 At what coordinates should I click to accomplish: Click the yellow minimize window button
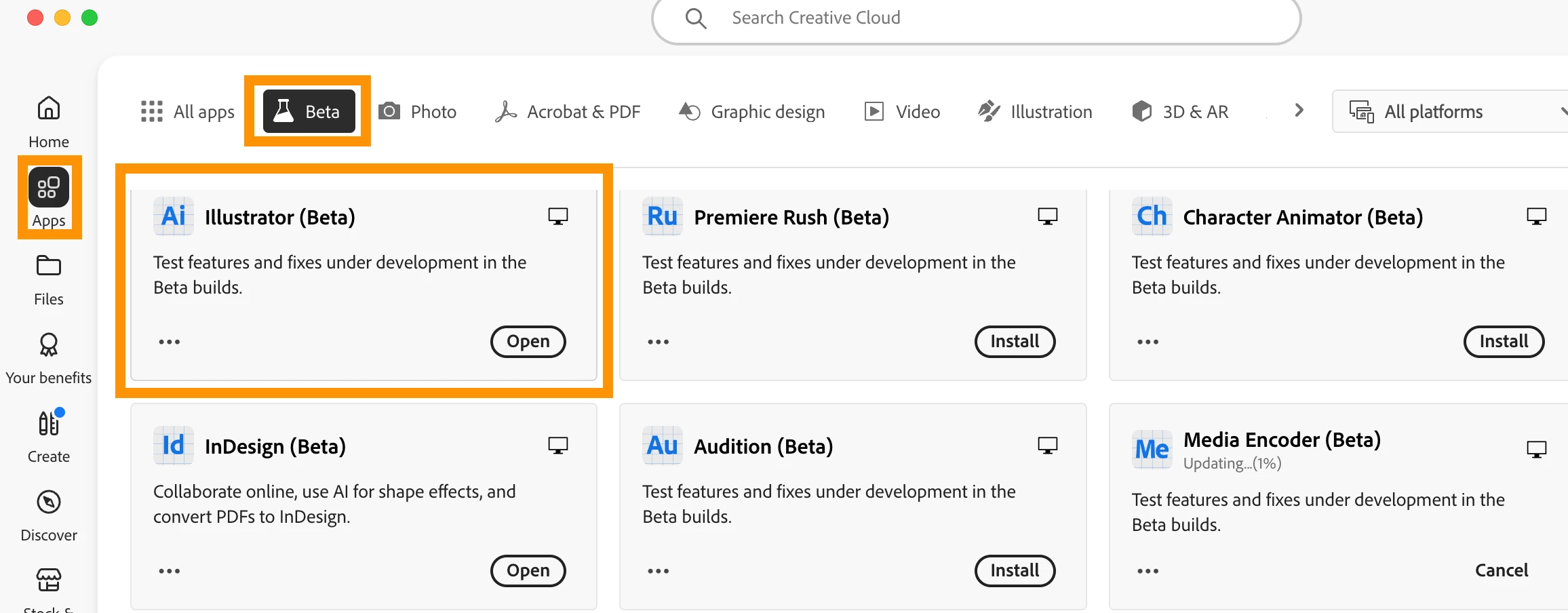(62, 18)
